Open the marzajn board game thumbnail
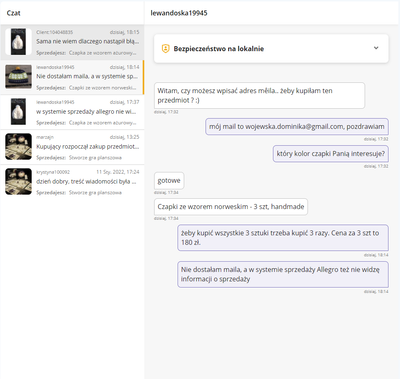 coord(18,147)
